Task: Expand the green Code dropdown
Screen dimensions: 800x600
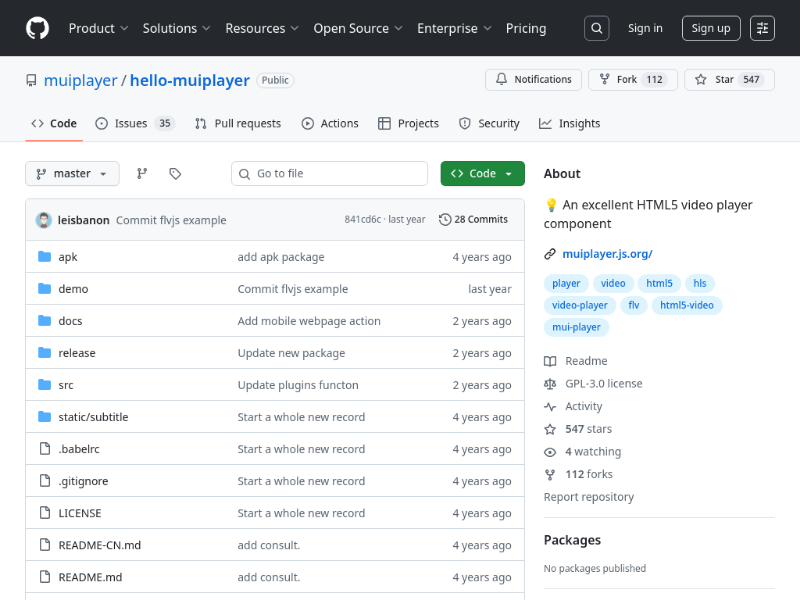Action: click(482, 174)
